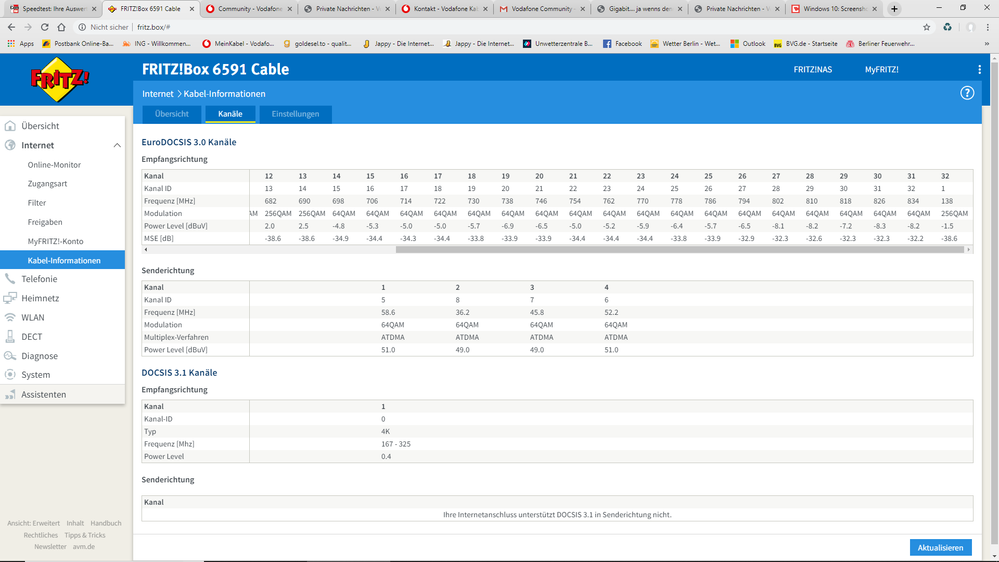Click the Übersicht house icon in sidebar
Screen dimensions: 999x562
tap(10, 126)
